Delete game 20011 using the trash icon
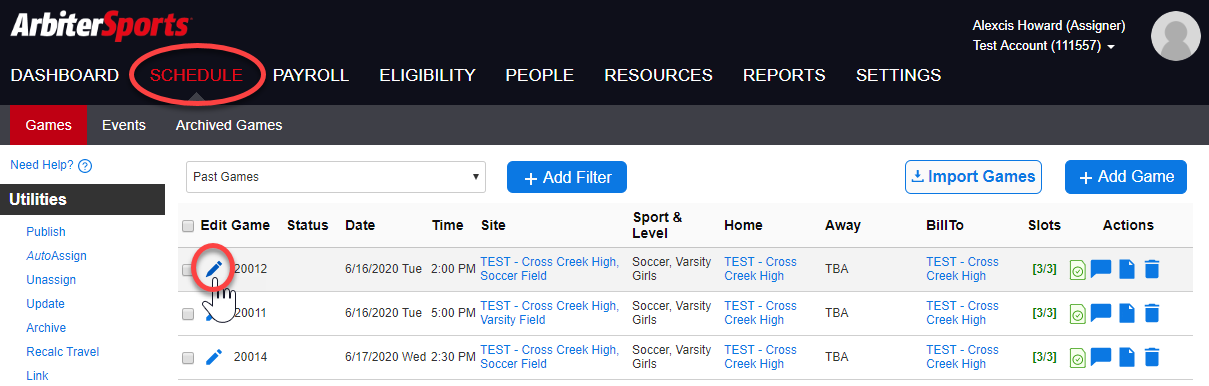This screenshot has width=1209, height=386. click(x=1152, y=313)
